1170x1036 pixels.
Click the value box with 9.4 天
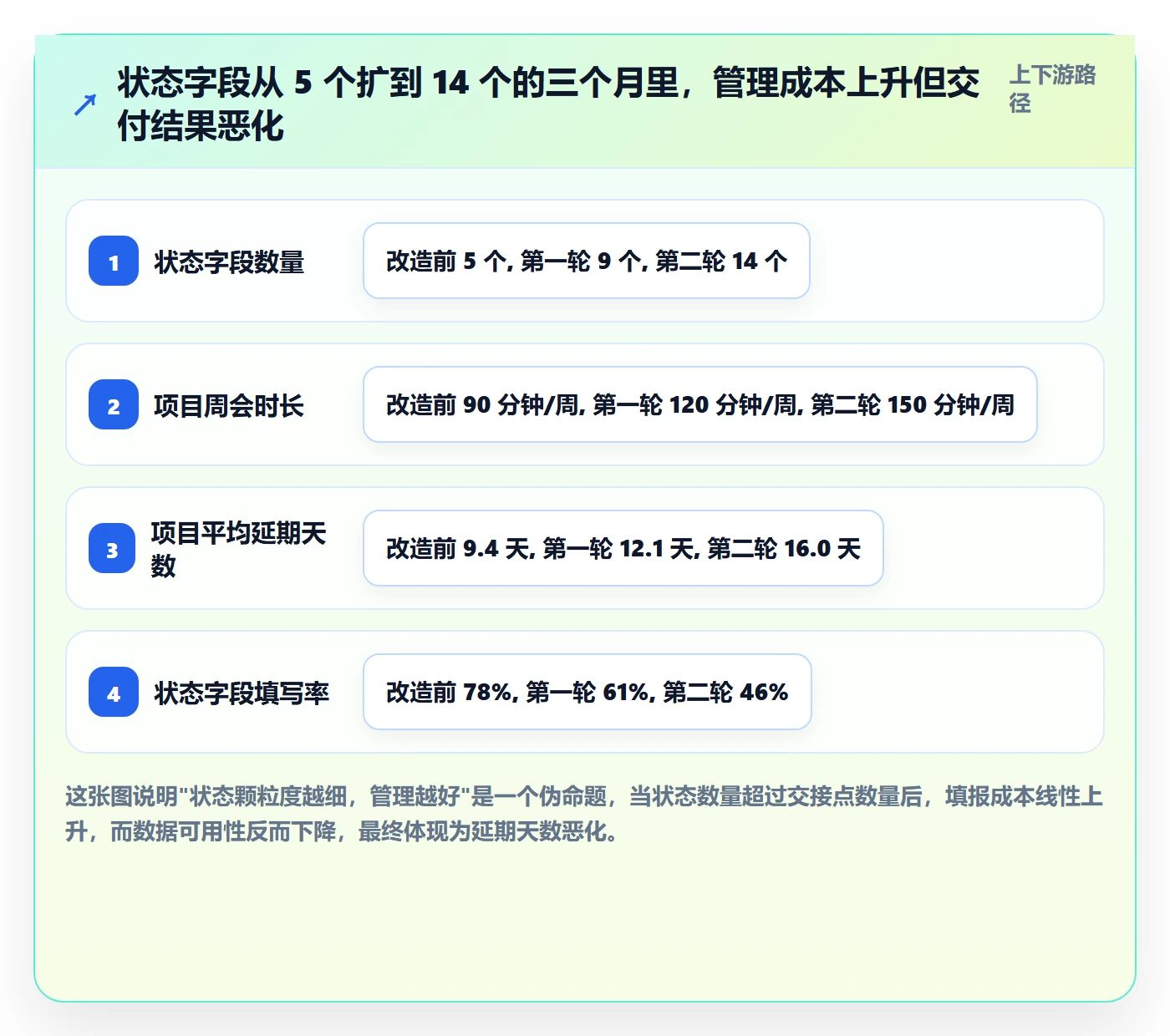click(x=623, y=548)
